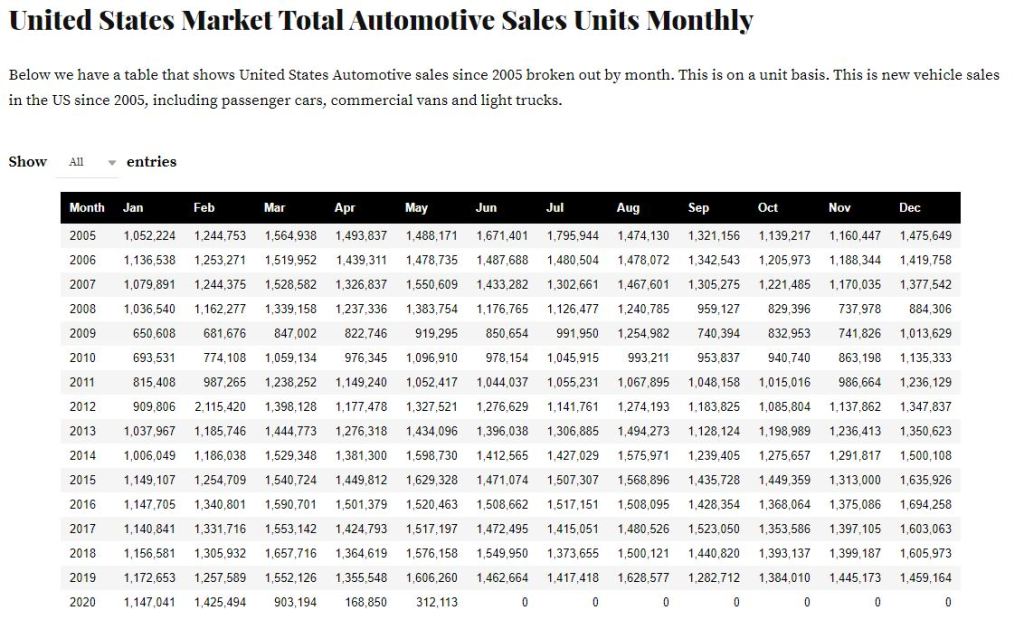Image resolution: width=1024 pixels, height=620 pixels.
Task: Select the 2012 February value 2,115,420
Action: [x=220, y=407]
